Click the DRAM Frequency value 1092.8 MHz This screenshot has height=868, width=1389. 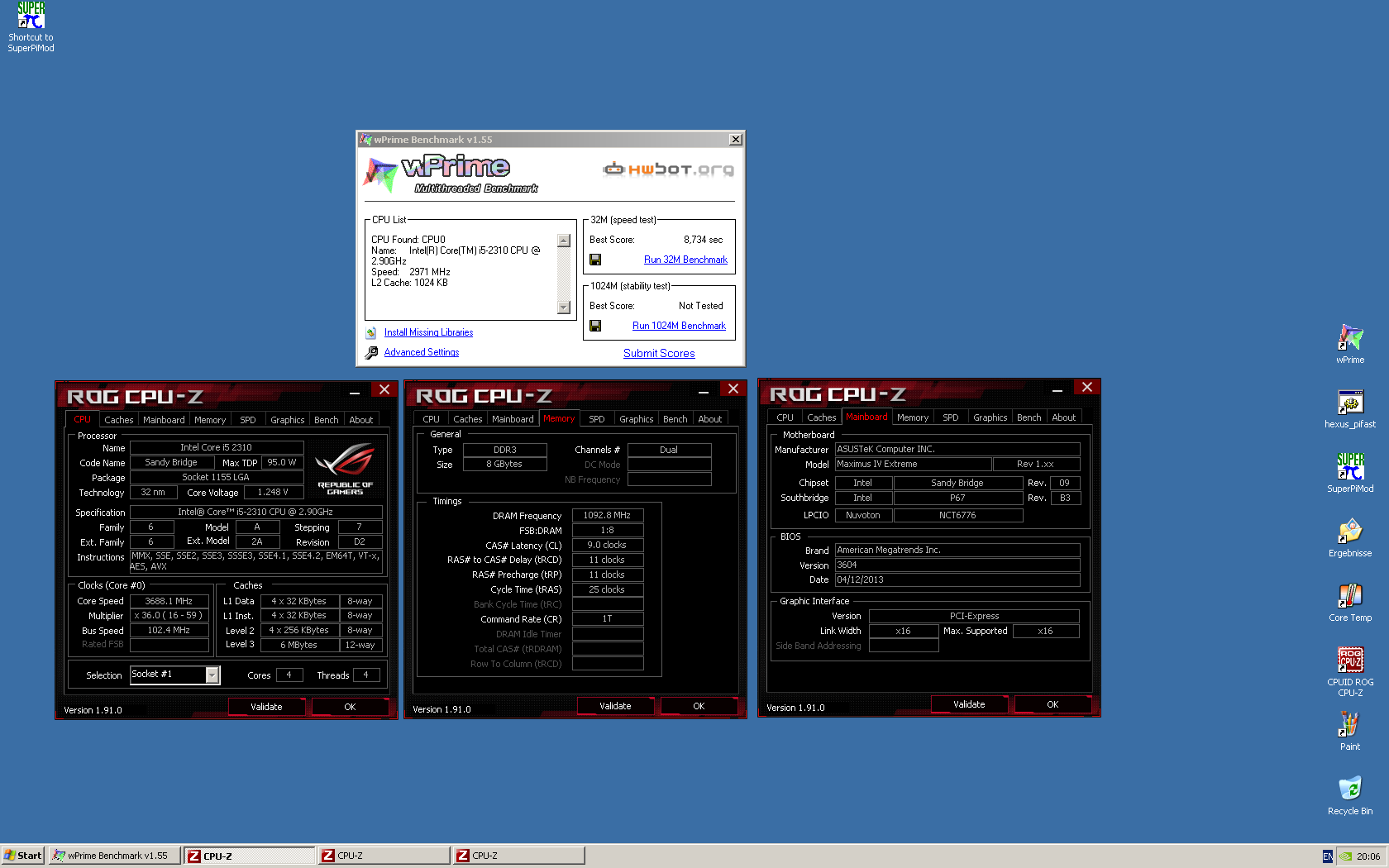[x=607, y=515]
